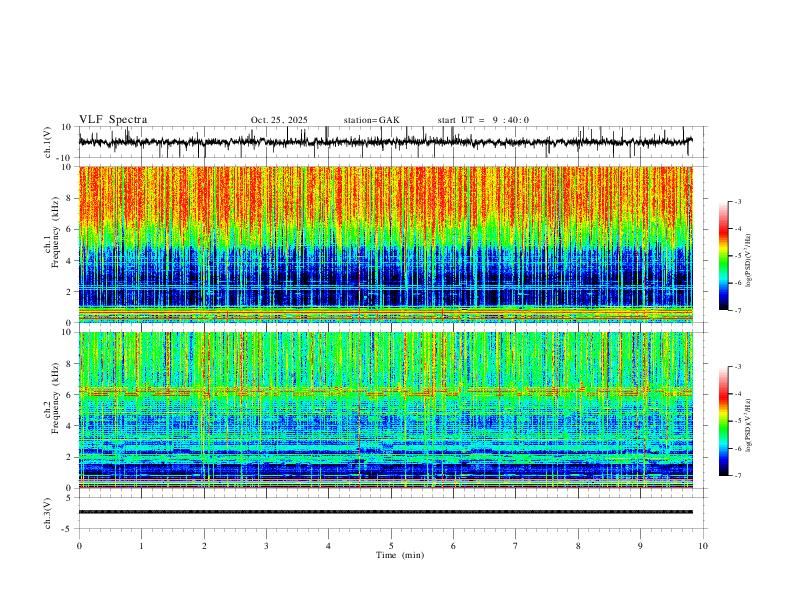Click the "-3" label on ch.2 color bar
This screenshot has width=792, height=612.
click(x=737, y=367)
